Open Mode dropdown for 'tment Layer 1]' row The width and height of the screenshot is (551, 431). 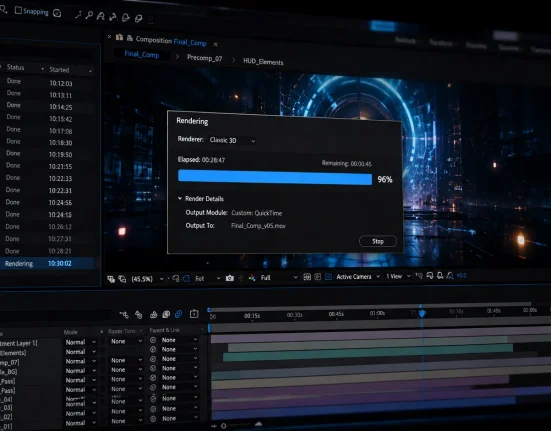81,342
